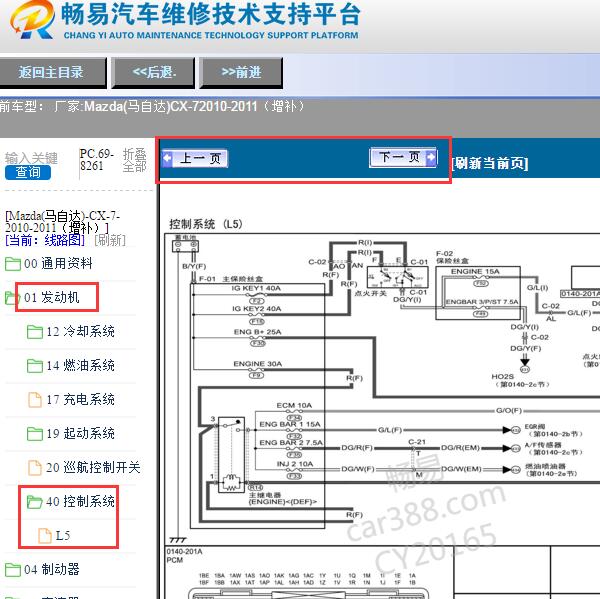Click the 下一页 next page button
This screenshot has width=600, height=599.
tap(403, 157)
